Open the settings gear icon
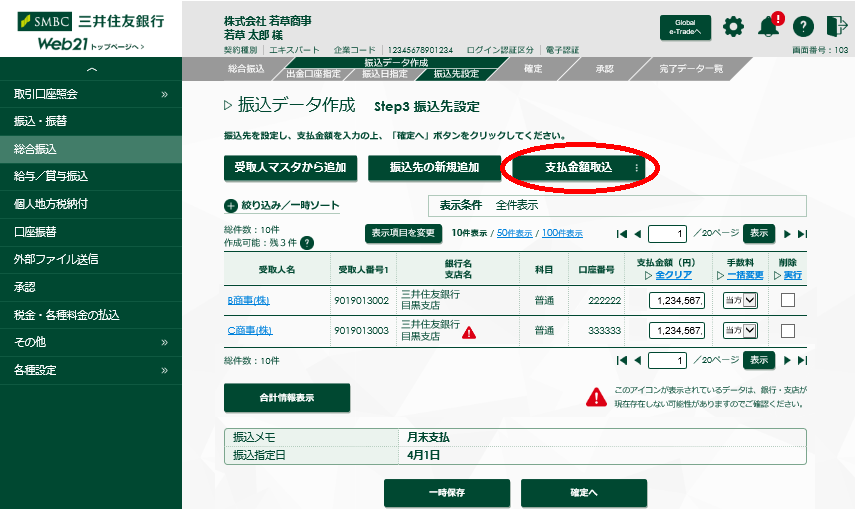Image resolution: width=855 pixels, height=509 pixels. pyautogui.click(x=733, y=26)
